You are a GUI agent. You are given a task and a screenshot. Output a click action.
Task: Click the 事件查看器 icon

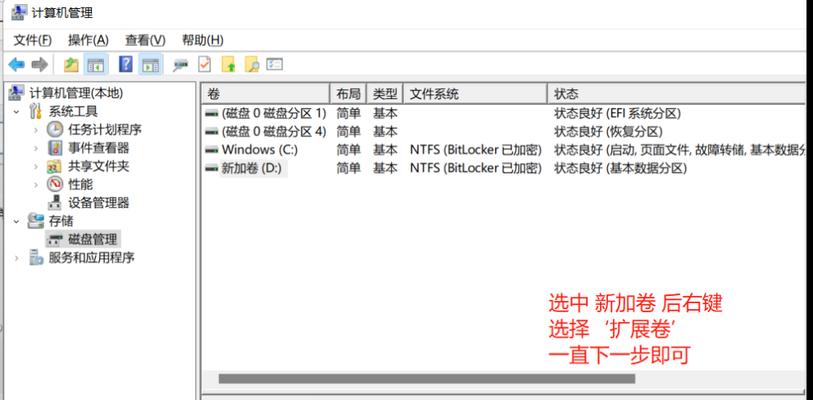coord(55,148)
